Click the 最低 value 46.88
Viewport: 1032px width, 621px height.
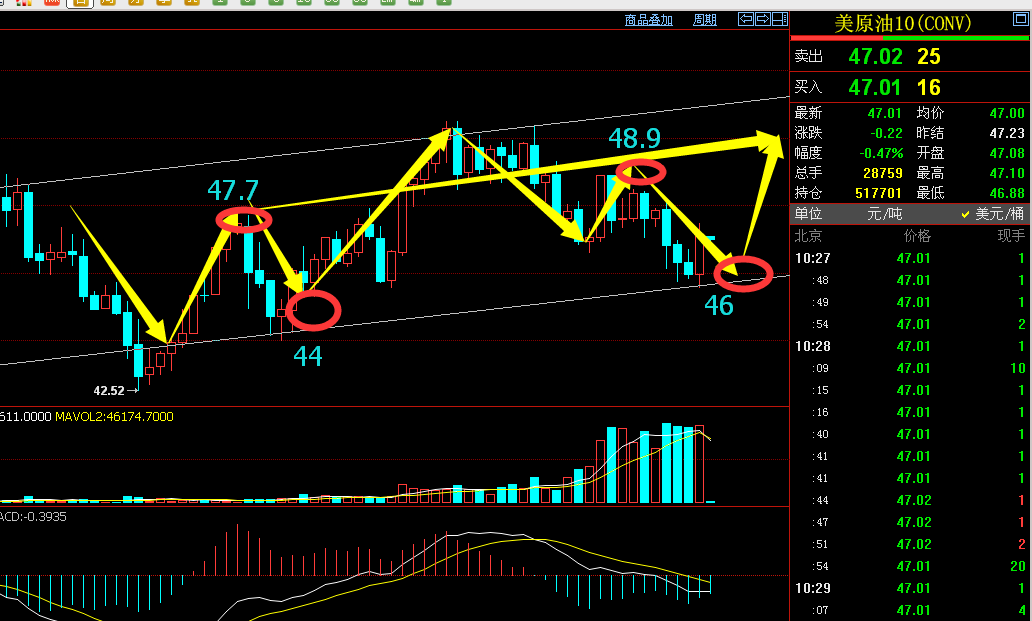click(x=1007, y=193)
